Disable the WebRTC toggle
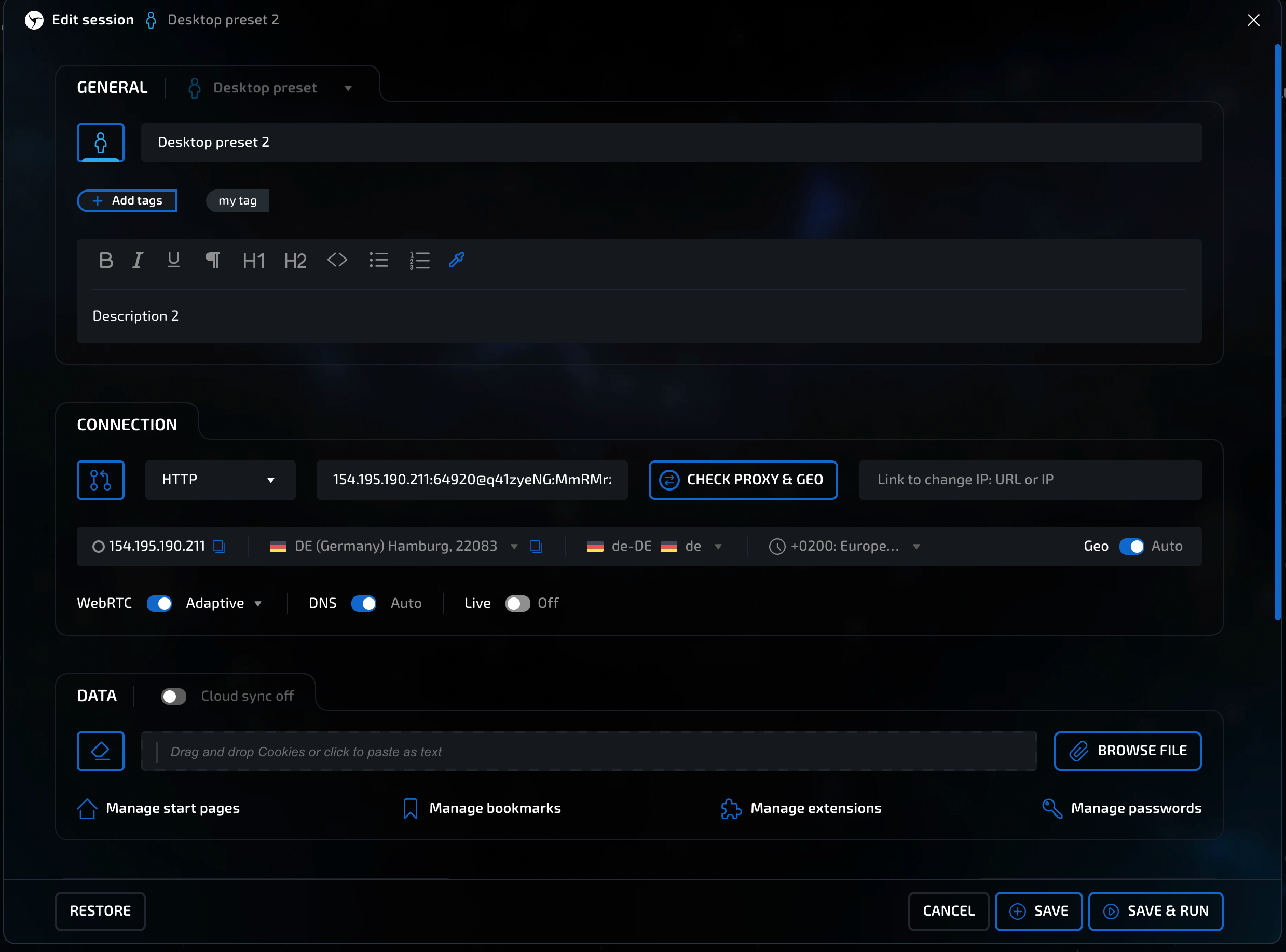Screen dimensions: 1286x952 159,603
